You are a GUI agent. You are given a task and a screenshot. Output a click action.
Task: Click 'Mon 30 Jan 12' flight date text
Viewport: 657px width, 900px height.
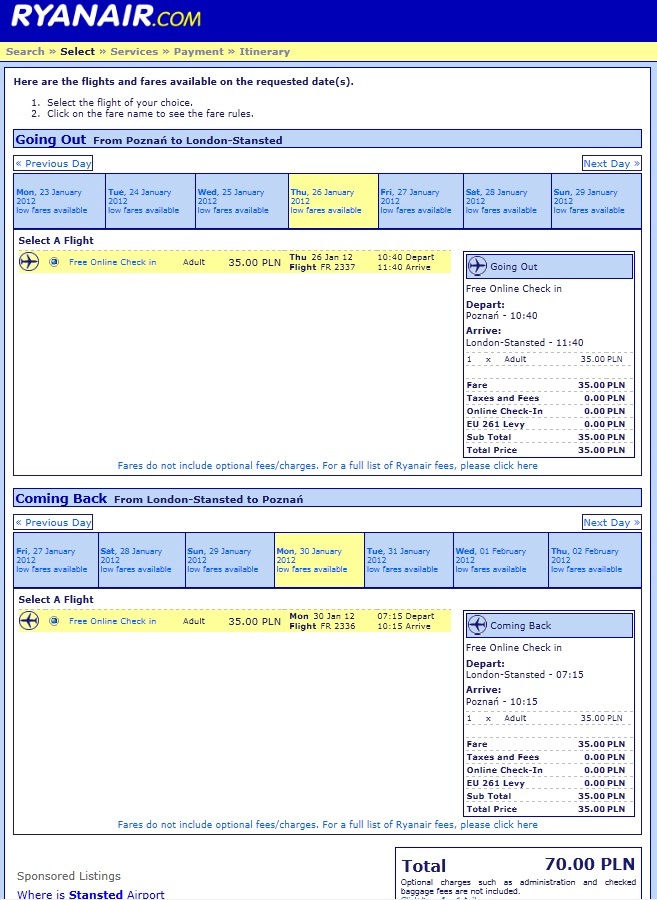point(322,615)
